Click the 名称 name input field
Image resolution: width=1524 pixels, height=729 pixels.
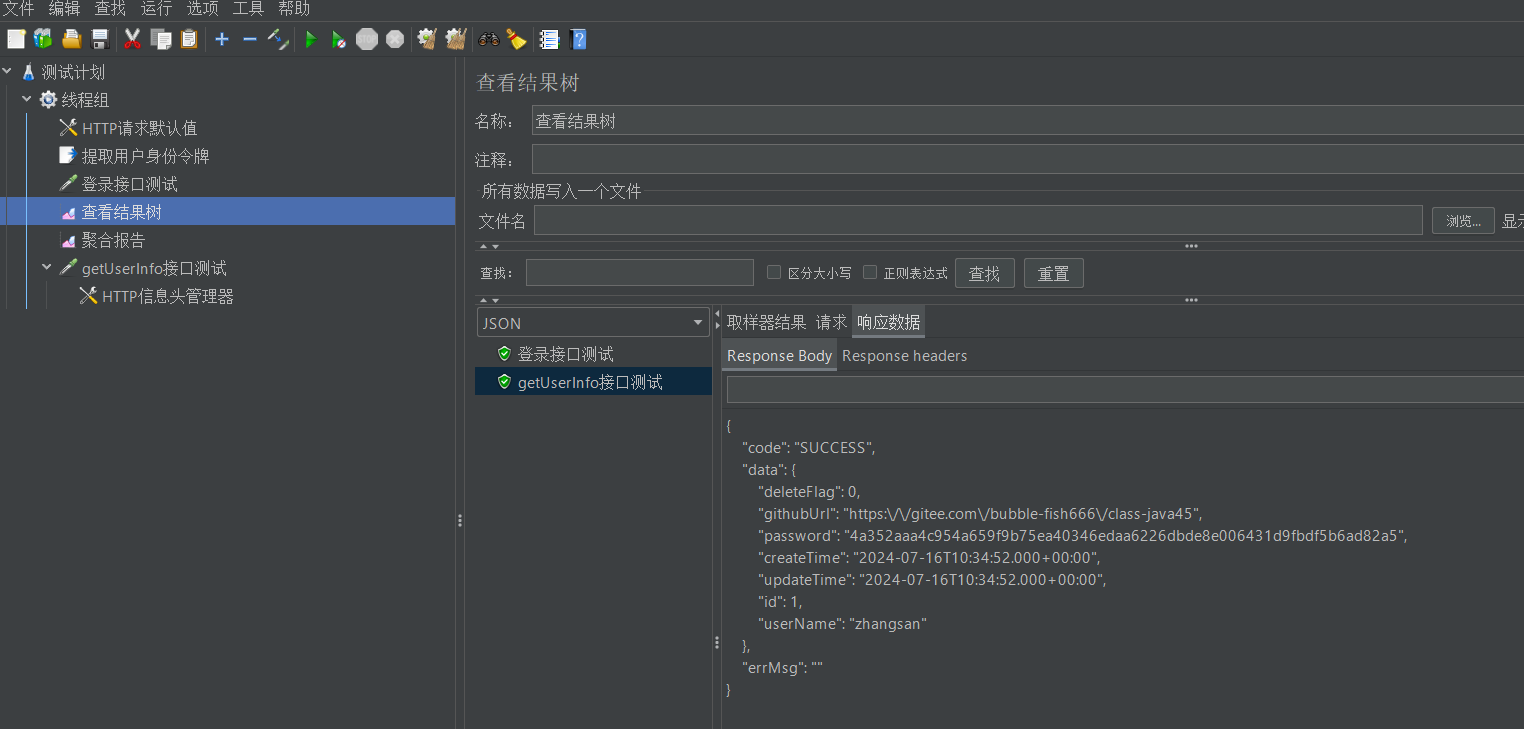tap(1027, 121)
